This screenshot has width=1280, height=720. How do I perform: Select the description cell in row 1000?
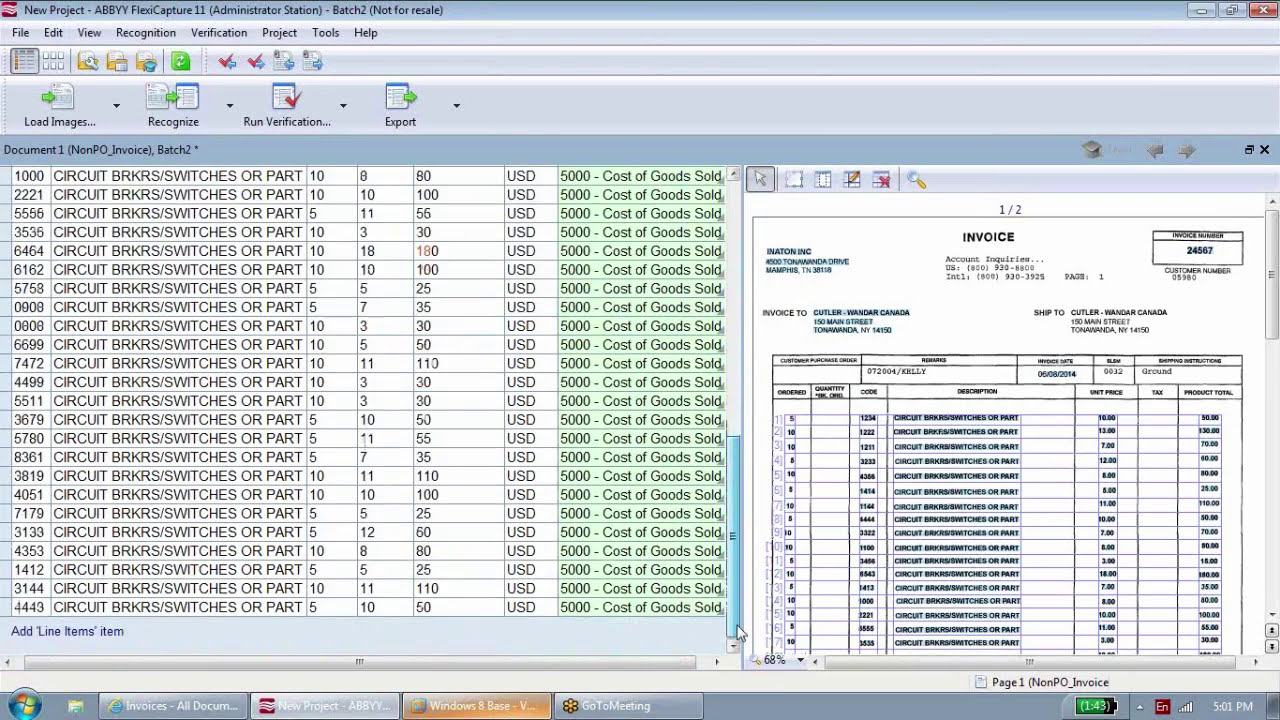point(178,176)
